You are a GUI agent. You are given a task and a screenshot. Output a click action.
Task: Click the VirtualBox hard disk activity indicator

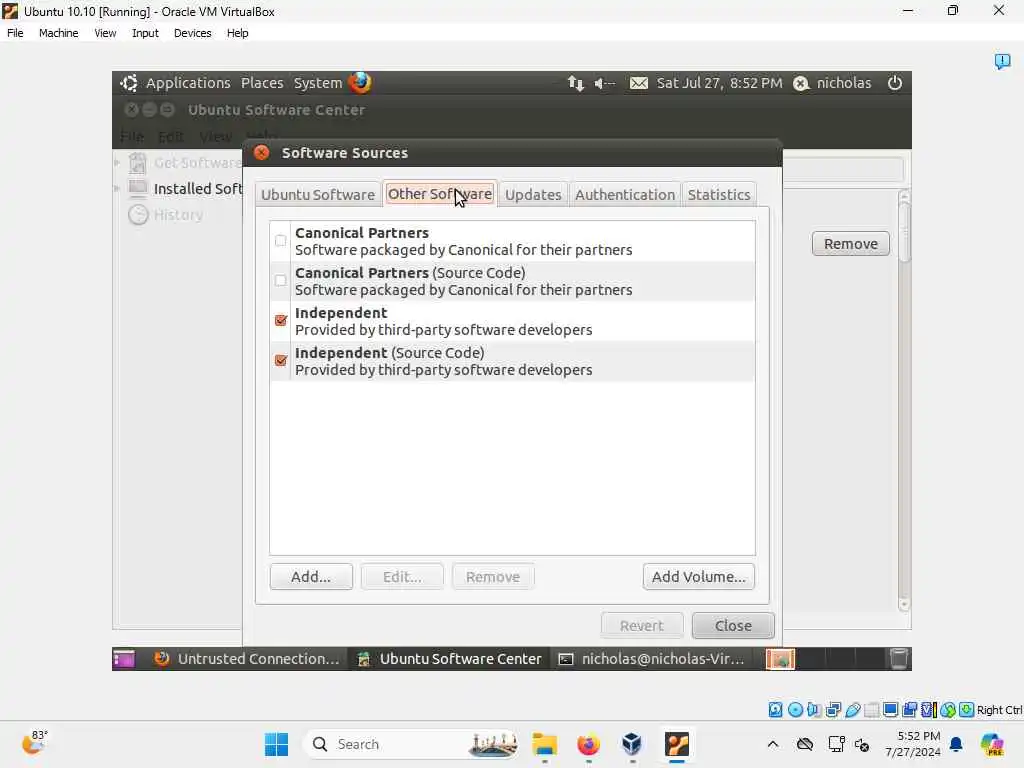coord(775,710)
